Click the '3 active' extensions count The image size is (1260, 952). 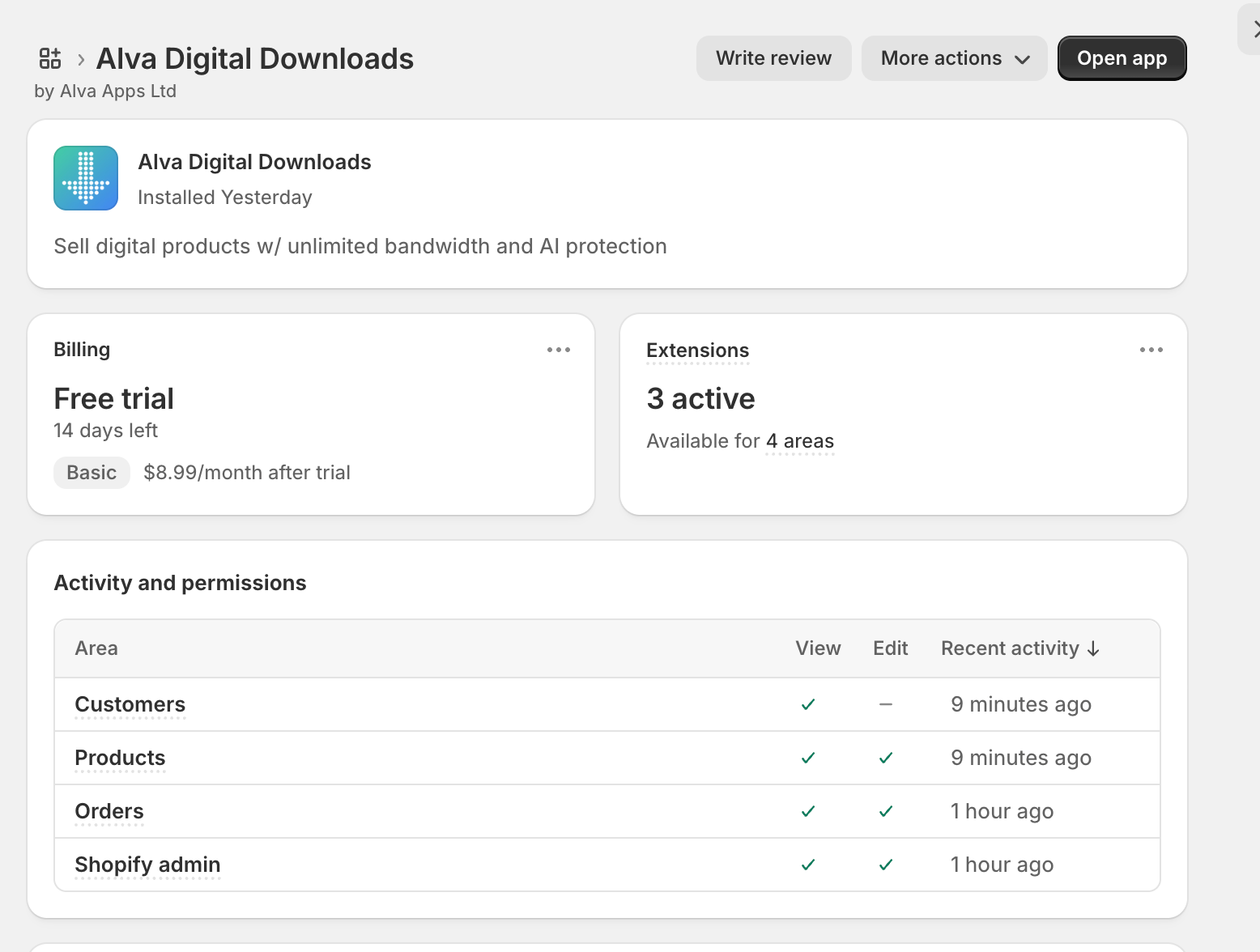tap(701, 399)
